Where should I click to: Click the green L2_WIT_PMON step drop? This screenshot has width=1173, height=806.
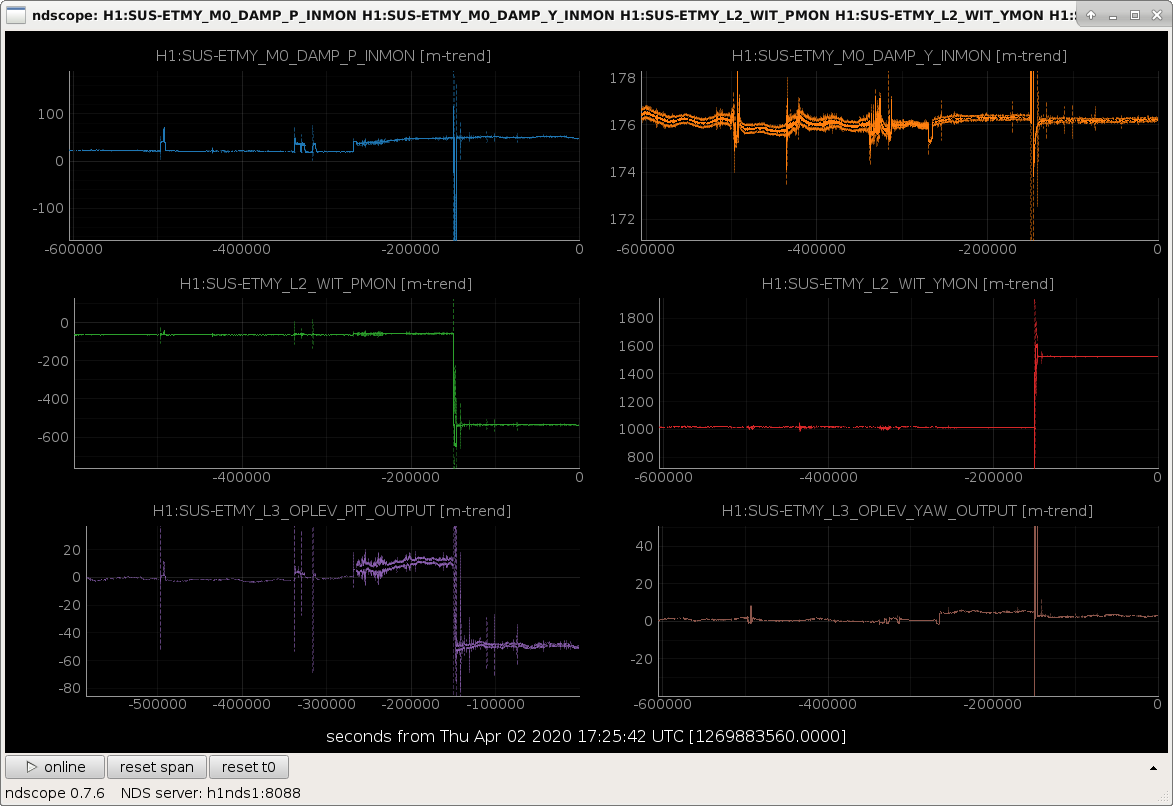tap(454, 382)
